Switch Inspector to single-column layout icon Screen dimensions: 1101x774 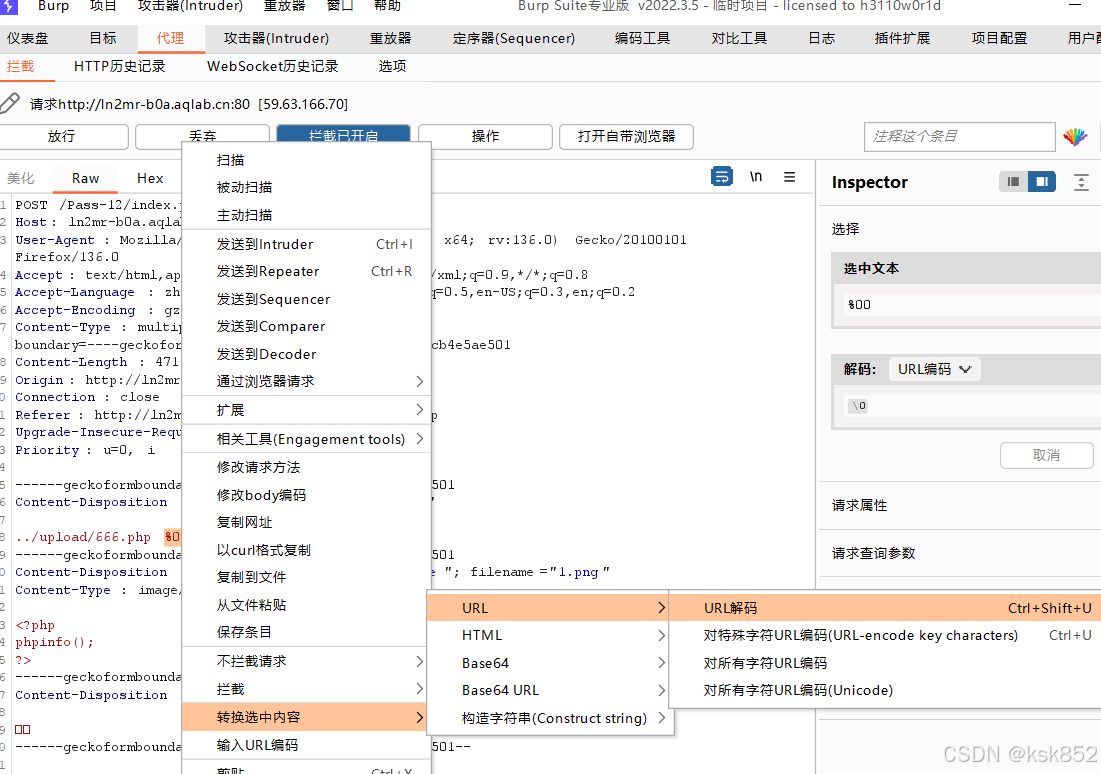tap(1013, 182)
